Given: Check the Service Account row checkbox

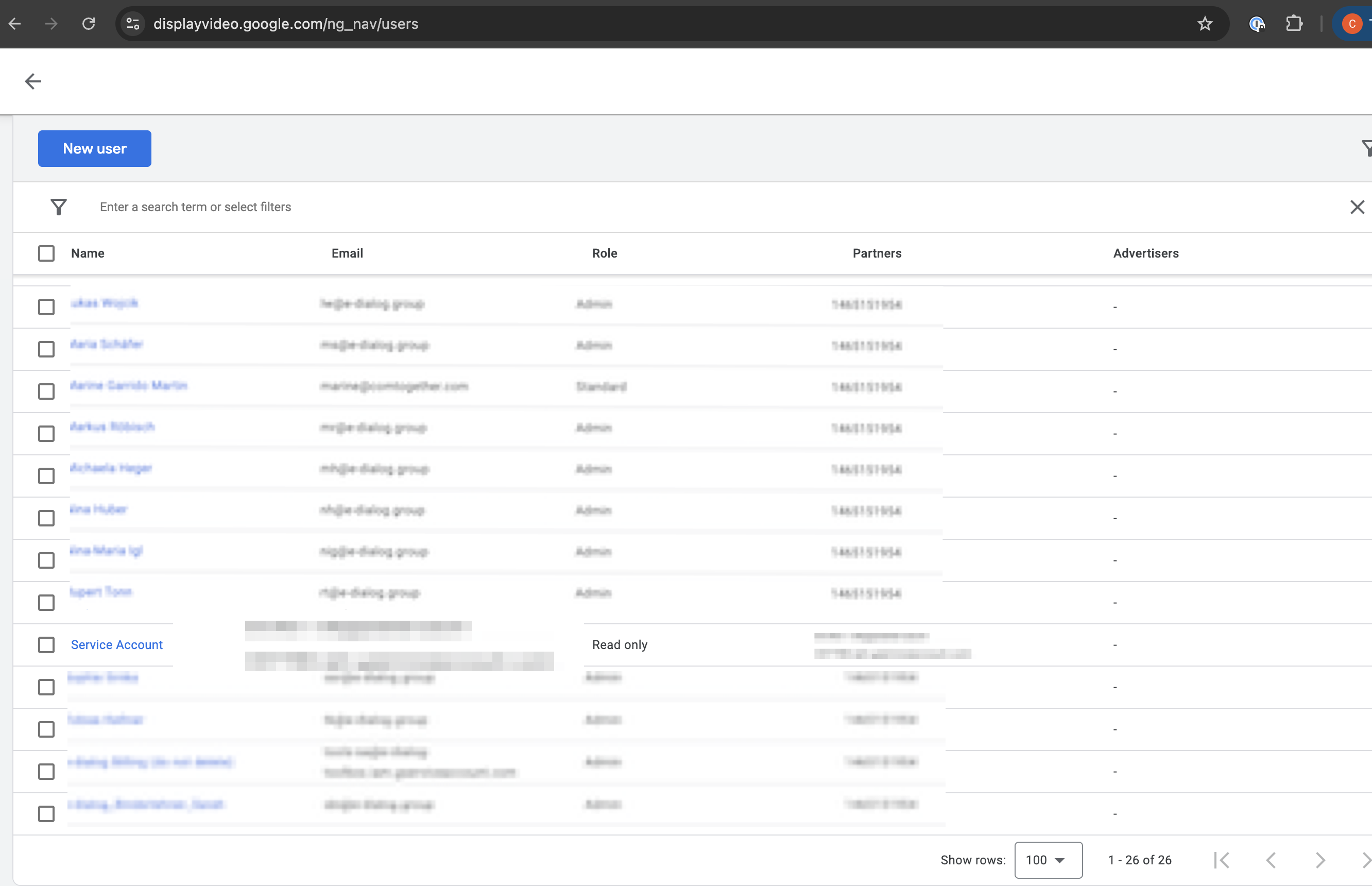Looking at the screenshot, I should 46,645.
